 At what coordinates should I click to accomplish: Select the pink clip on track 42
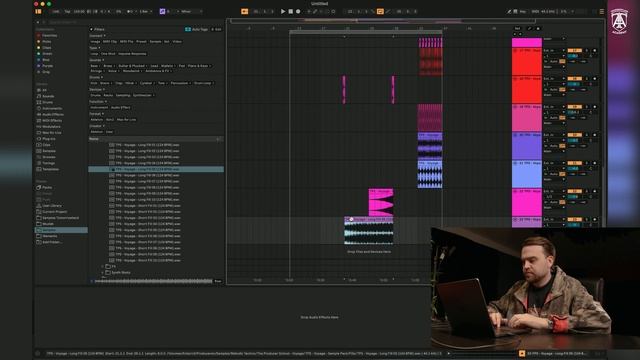(381, 202)
